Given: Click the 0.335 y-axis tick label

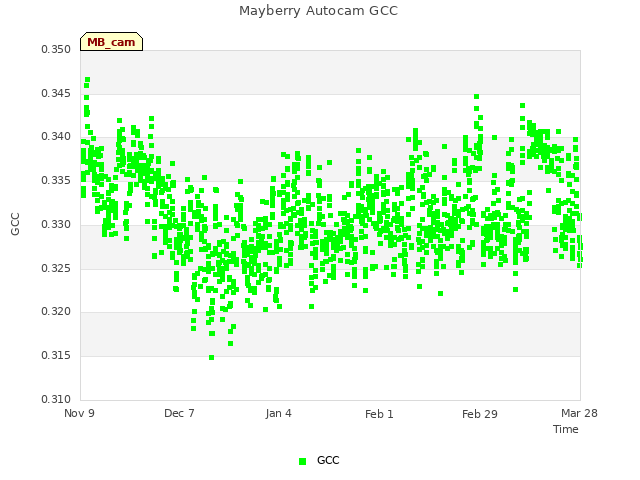Looking at the screenshot, I should 56,180.
